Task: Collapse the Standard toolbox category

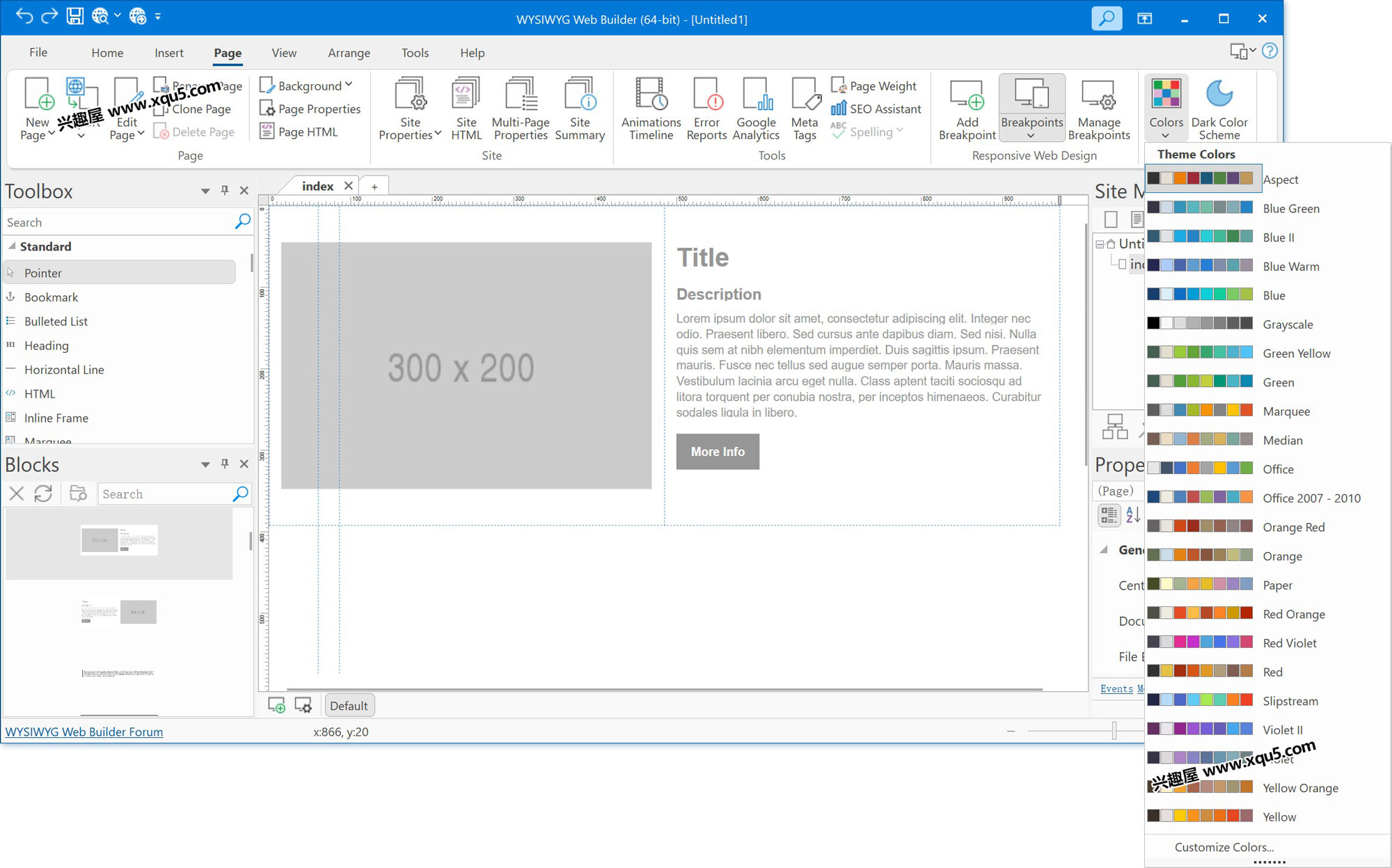Action: [x=12, y=246]
